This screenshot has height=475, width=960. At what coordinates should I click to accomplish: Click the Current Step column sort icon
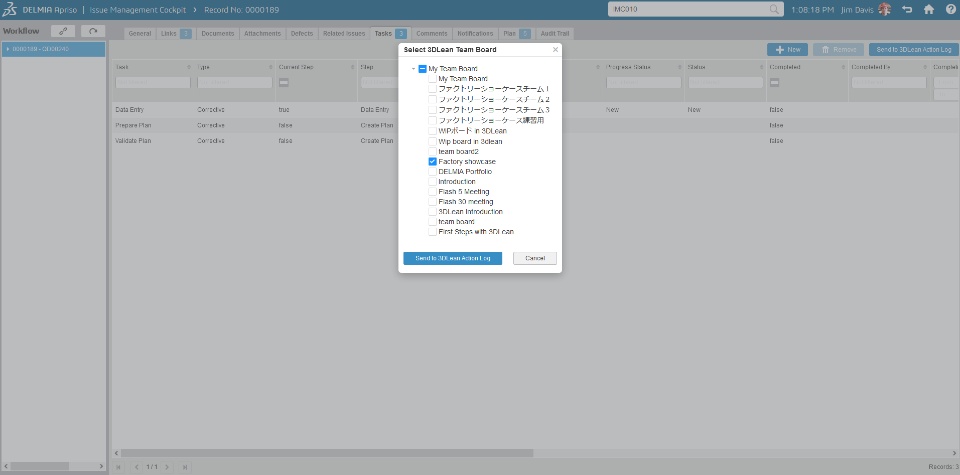(x=353, y=67)
